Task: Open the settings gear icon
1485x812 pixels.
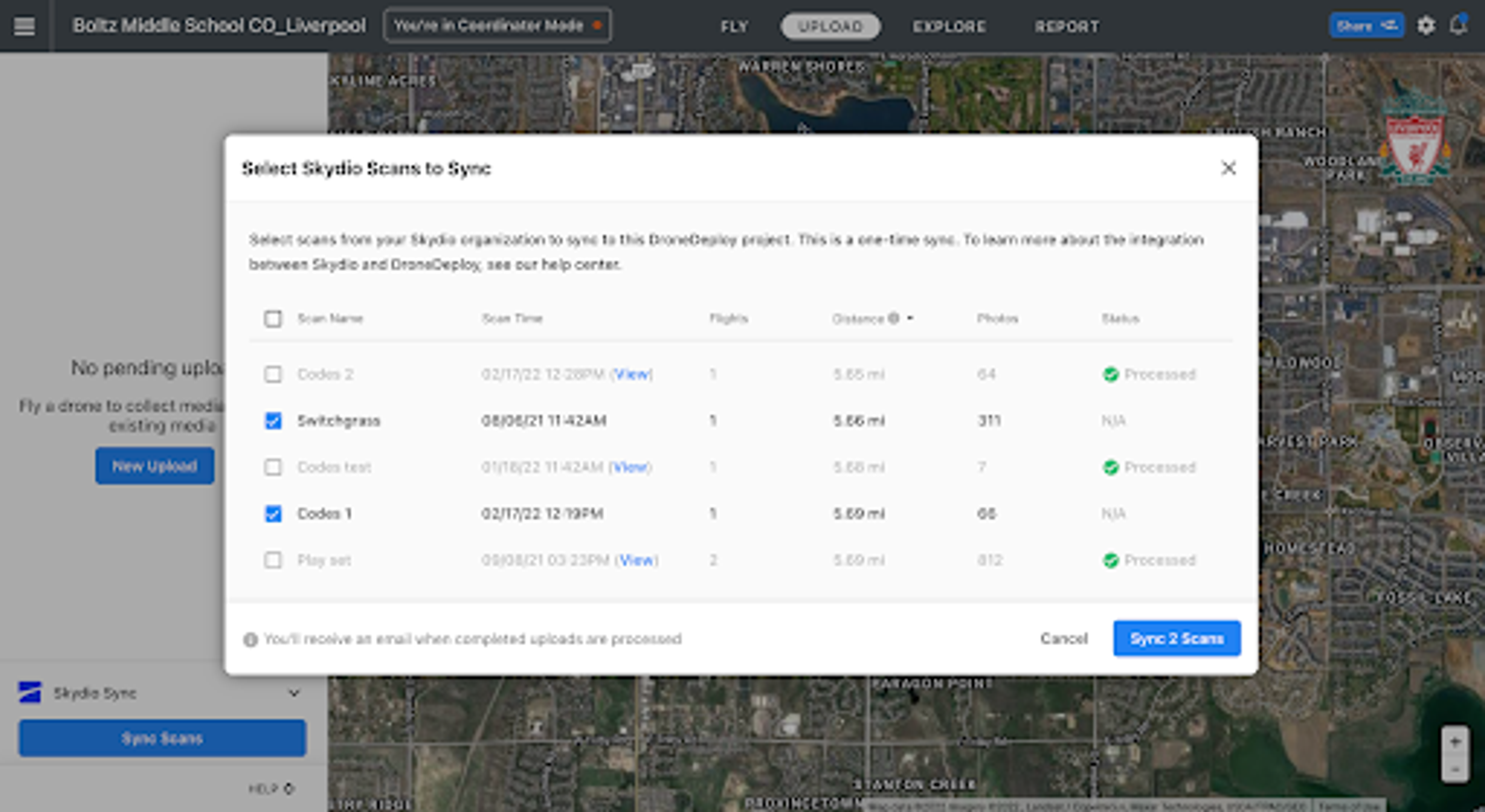Action: click(1426, 26)
